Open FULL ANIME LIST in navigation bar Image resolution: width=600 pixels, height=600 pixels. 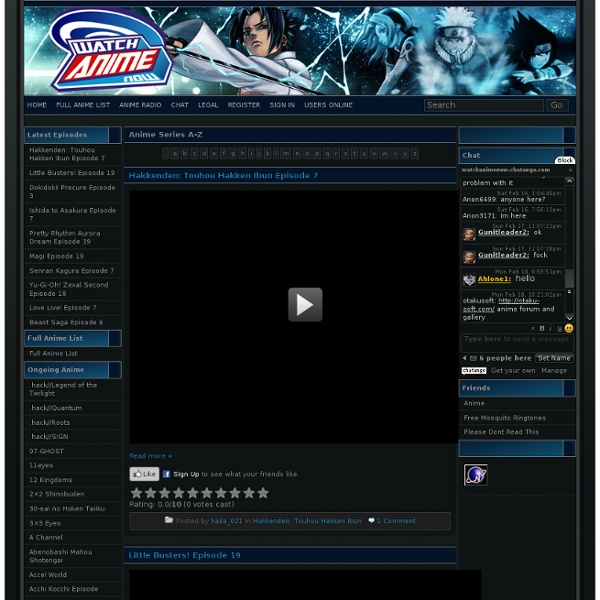tap(83, 105)
